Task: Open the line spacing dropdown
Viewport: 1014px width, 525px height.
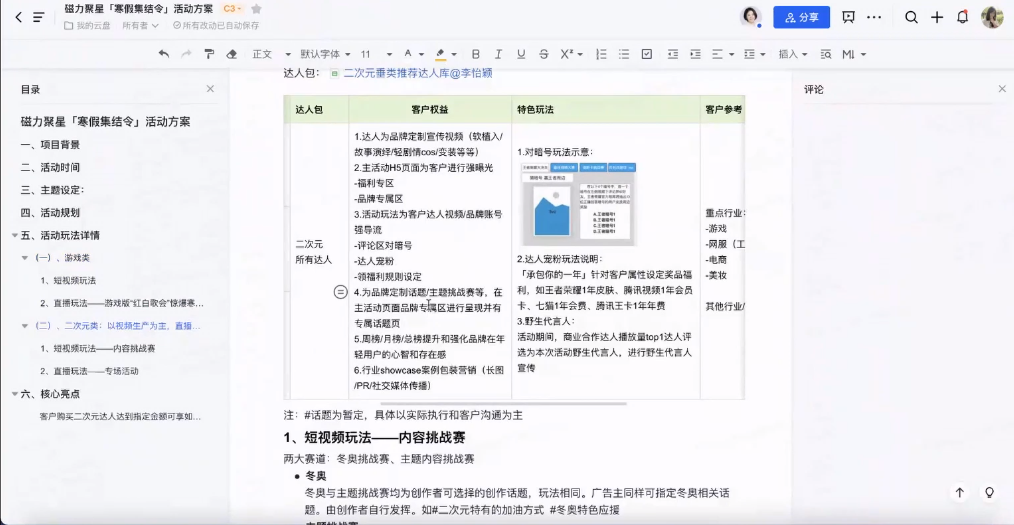Action: (x=754, y=54)
